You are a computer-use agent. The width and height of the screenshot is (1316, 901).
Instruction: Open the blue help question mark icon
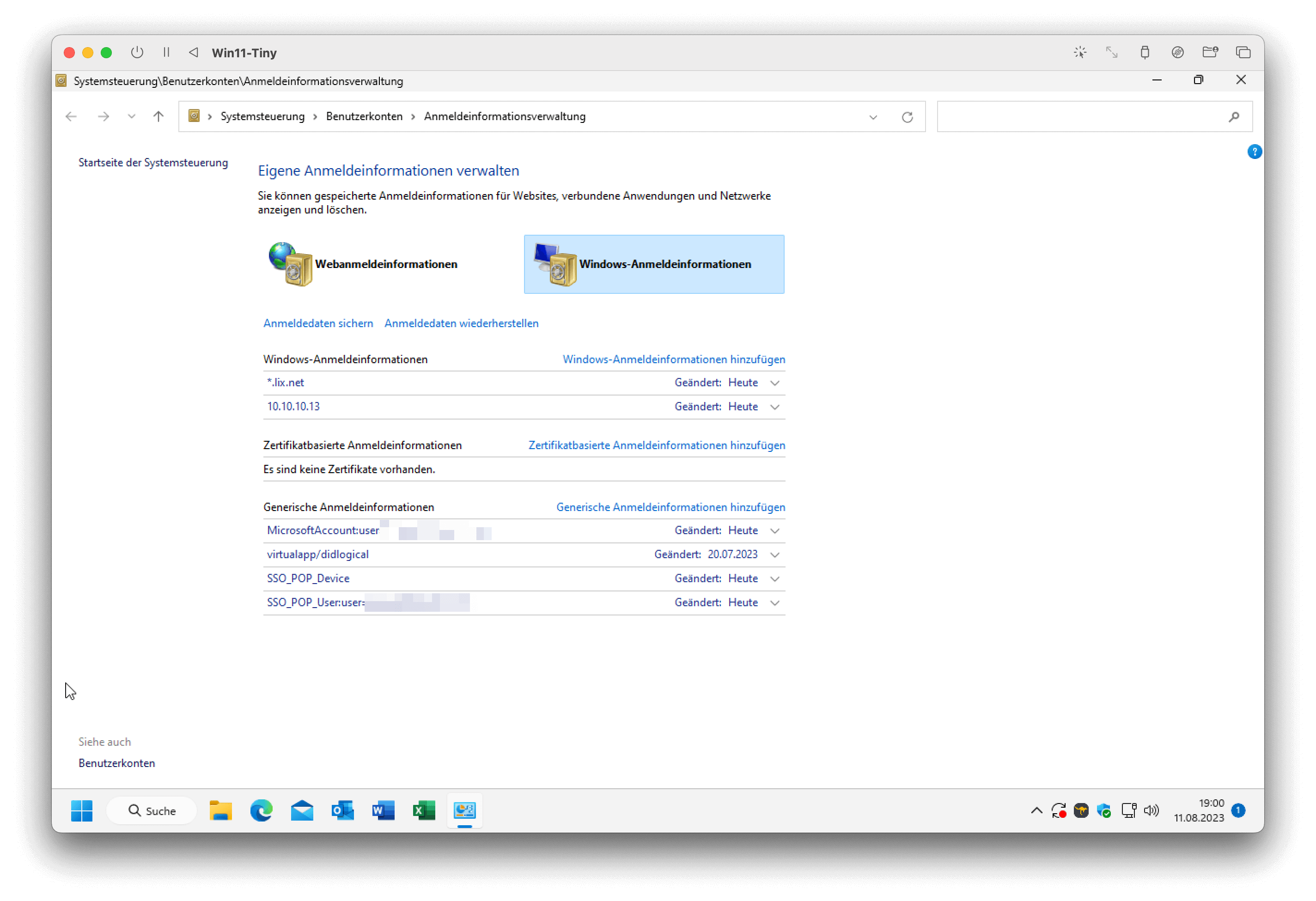(1254, 152)
